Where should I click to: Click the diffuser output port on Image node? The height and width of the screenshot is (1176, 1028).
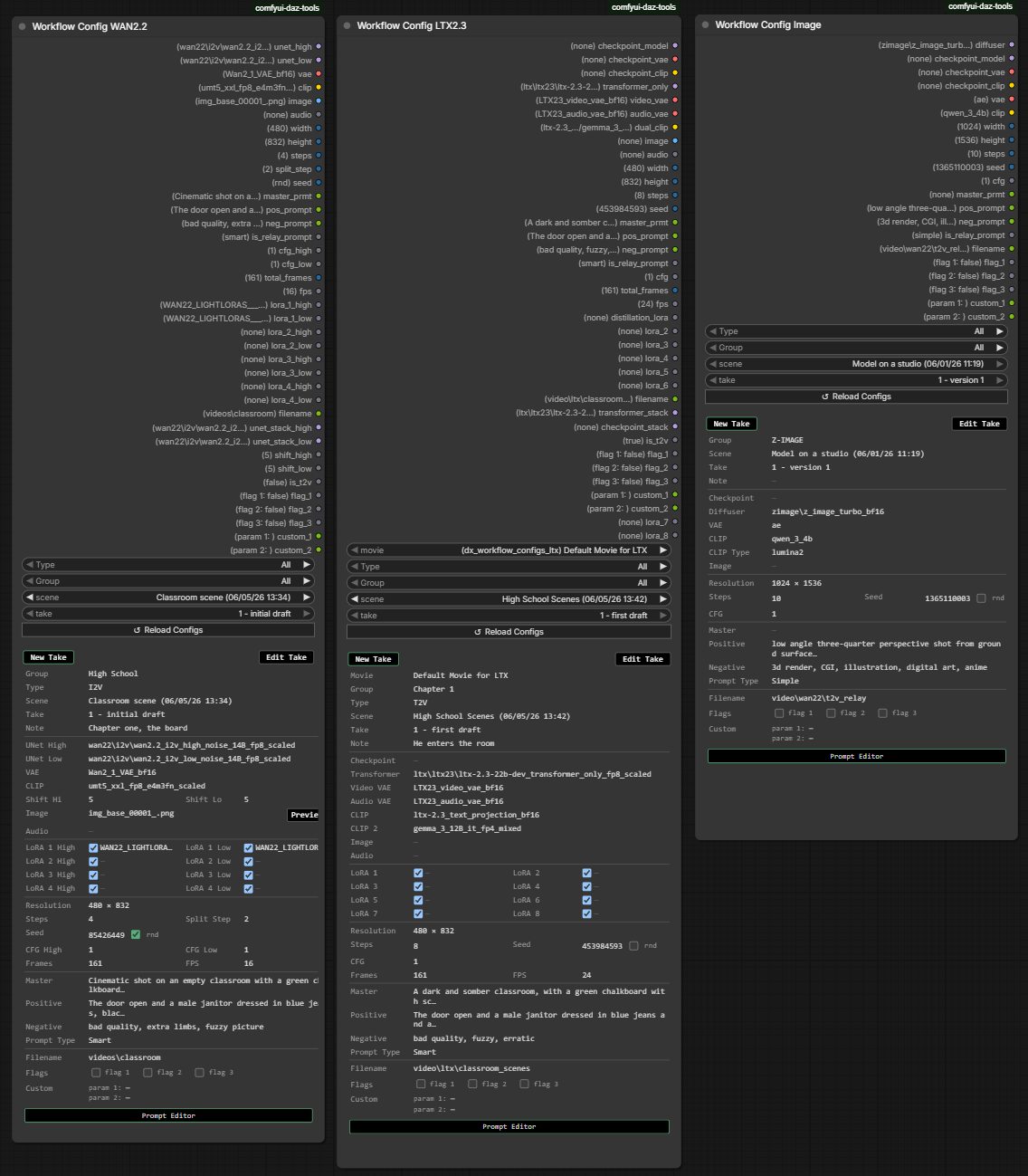pos(1012,44)
